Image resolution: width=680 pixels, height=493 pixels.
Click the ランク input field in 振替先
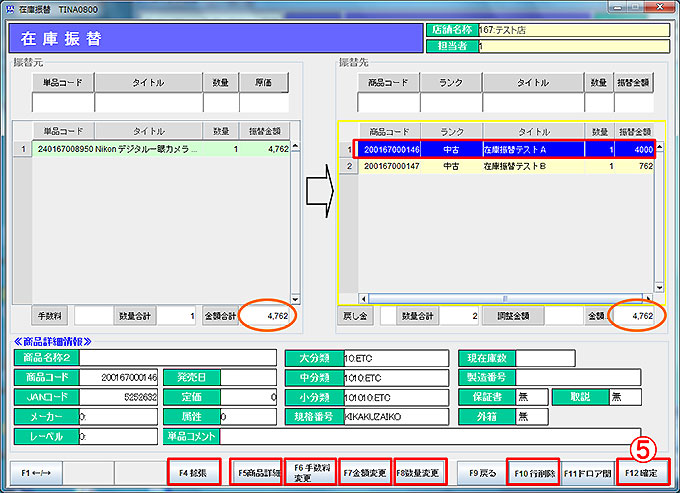point(451,102)
